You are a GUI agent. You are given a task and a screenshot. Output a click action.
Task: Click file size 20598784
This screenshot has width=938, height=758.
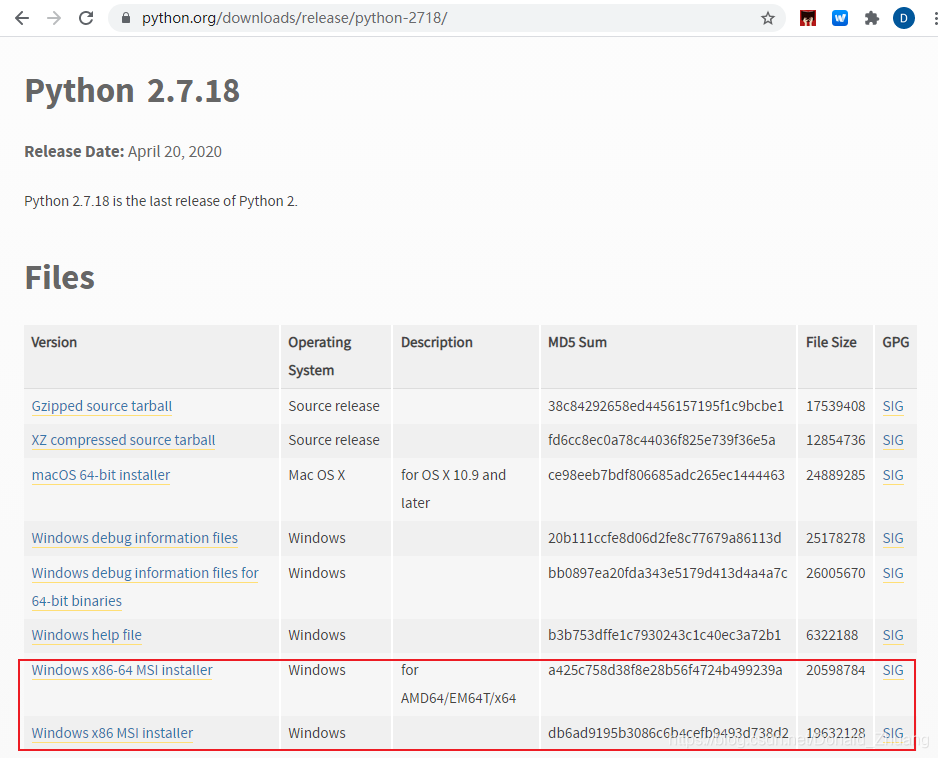tap(836, 670)
